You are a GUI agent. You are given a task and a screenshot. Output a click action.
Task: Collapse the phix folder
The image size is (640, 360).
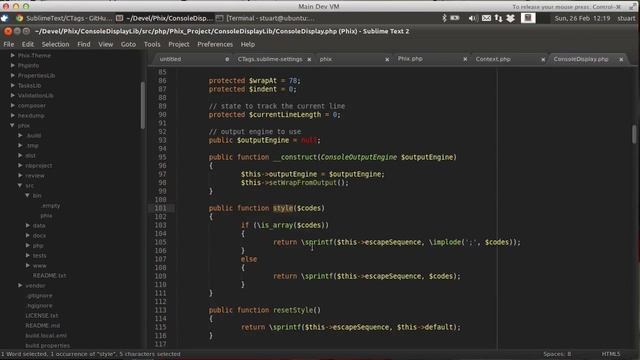point(12,125)
